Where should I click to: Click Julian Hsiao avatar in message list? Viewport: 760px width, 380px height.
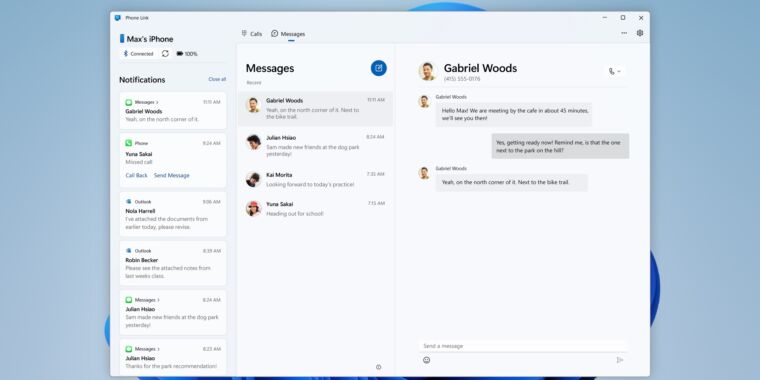click(253, 142)
